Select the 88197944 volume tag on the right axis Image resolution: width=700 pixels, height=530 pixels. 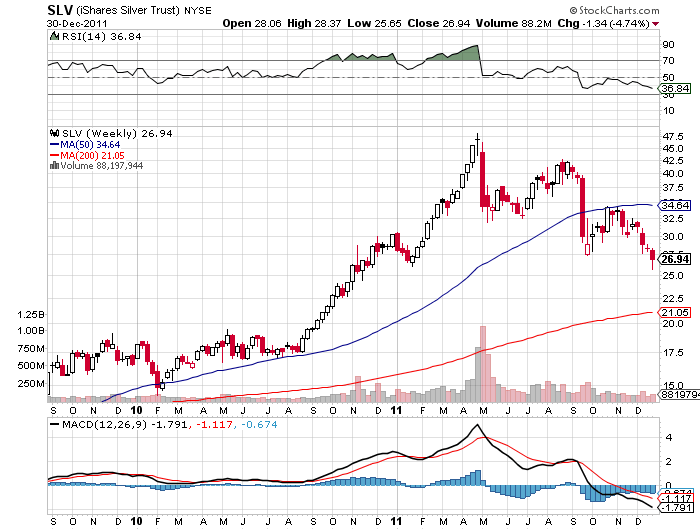click(679, 394)
